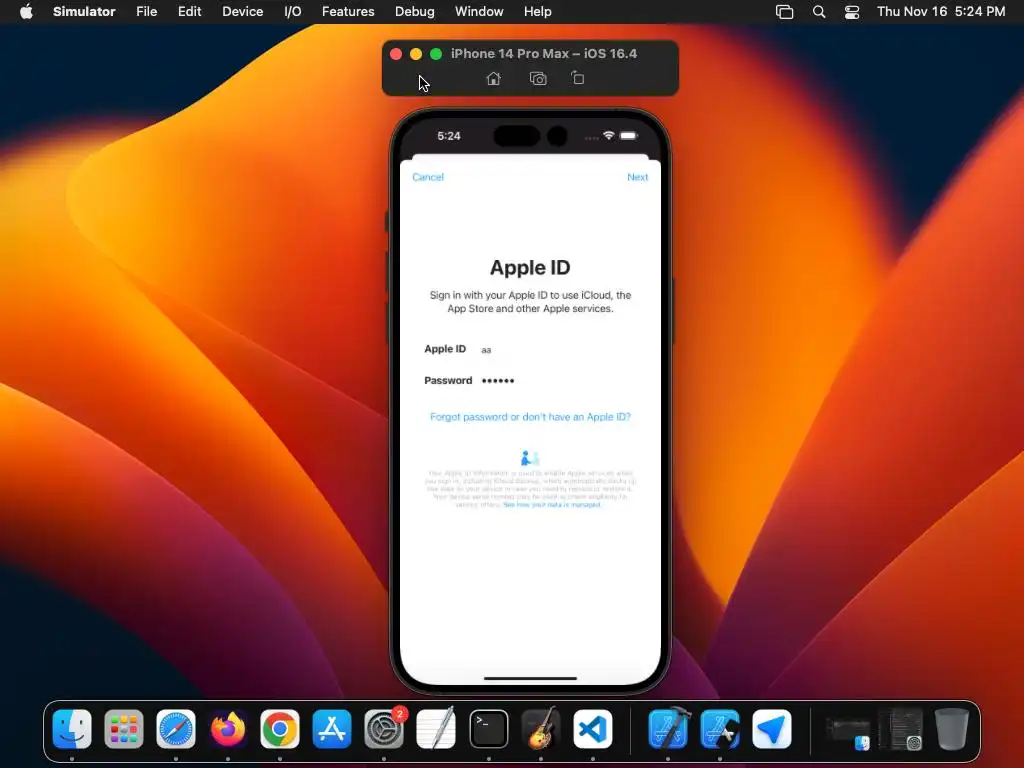Open the Features menu

point(348,12)
